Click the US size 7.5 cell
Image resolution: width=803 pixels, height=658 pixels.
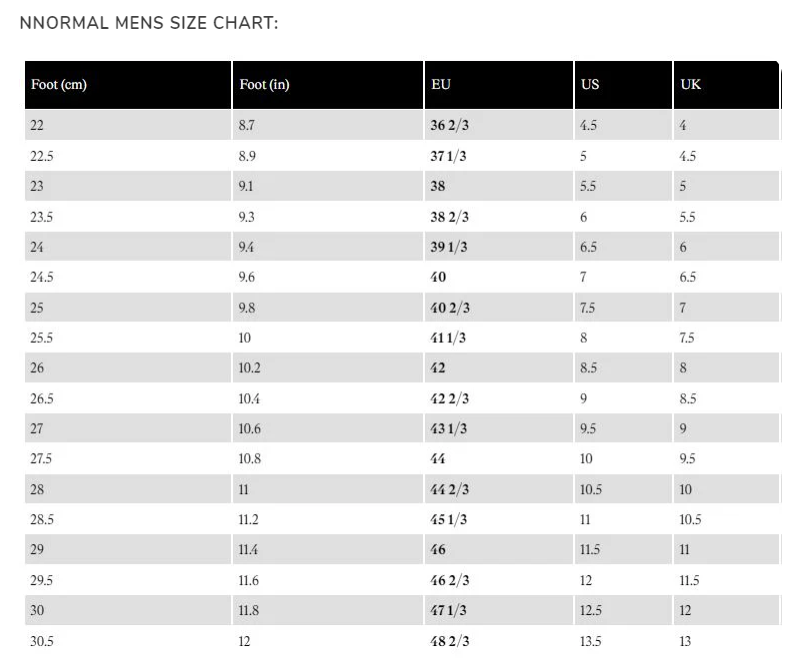pyautogui.click(x=623, y=307)
